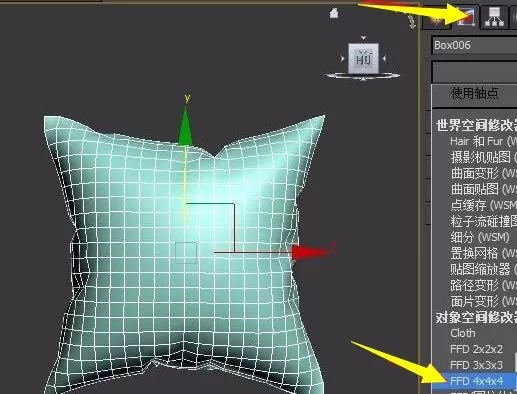The height and width of the screenshot is (394, 517).
Task: Click the ViewCube left arrow
Action: 342,59
